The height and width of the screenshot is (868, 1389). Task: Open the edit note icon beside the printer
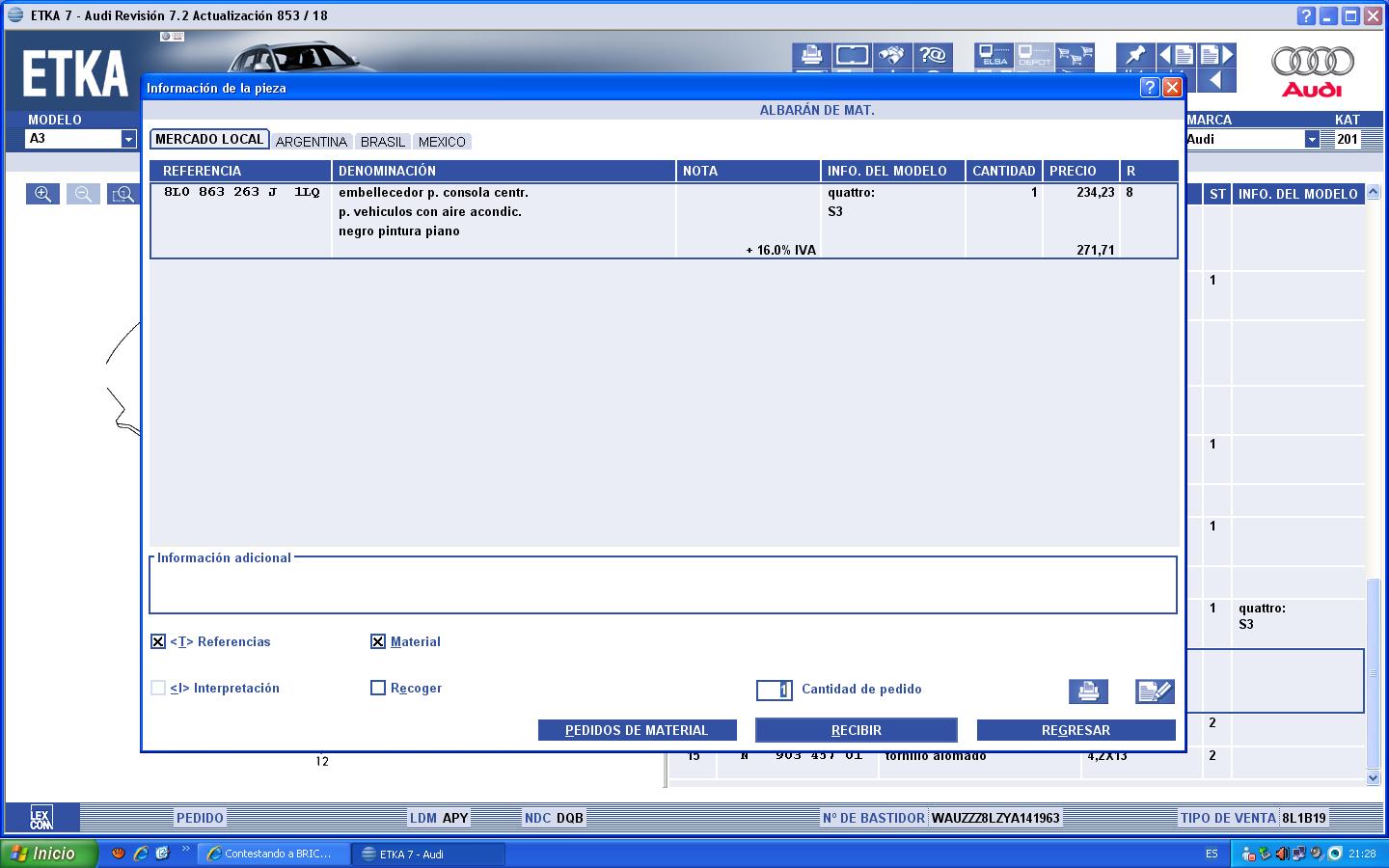pos(1154,691)
